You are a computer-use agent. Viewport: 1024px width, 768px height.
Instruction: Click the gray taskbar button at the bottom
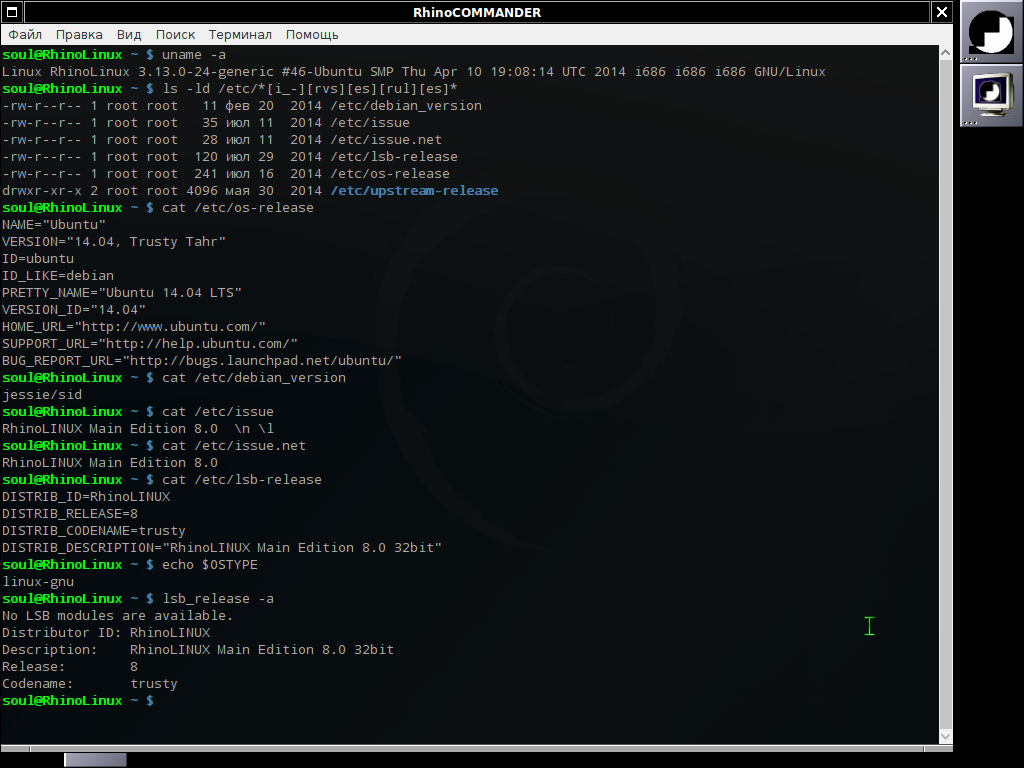pos(95,760)
